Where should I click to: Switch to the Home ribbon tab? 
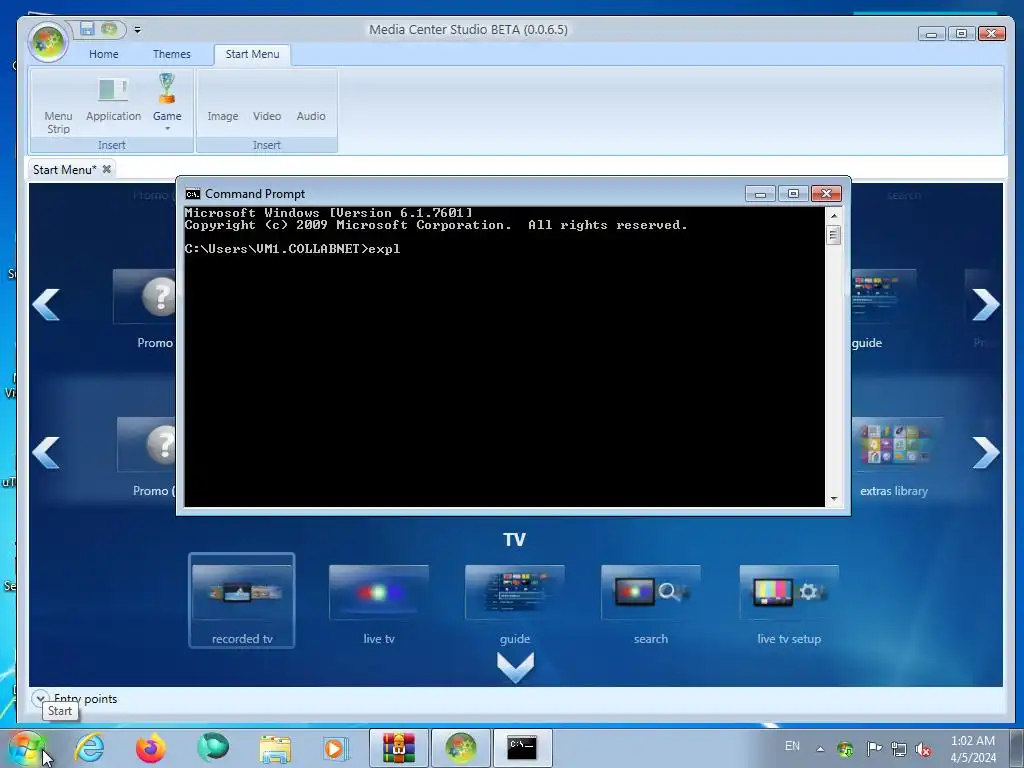click(x=104, y=54)
